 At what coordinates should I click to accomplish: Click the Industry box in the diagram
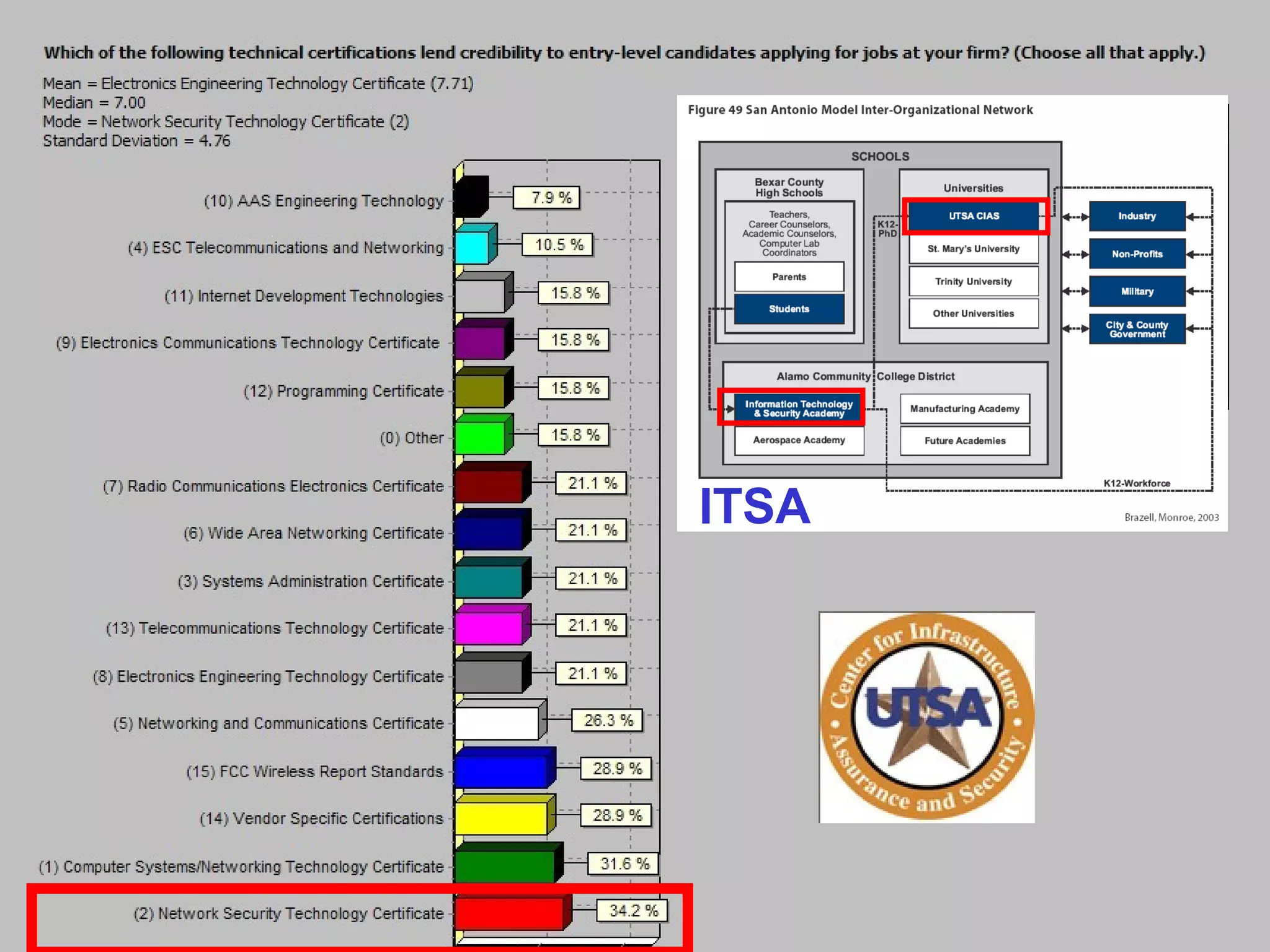(1137, 216)
